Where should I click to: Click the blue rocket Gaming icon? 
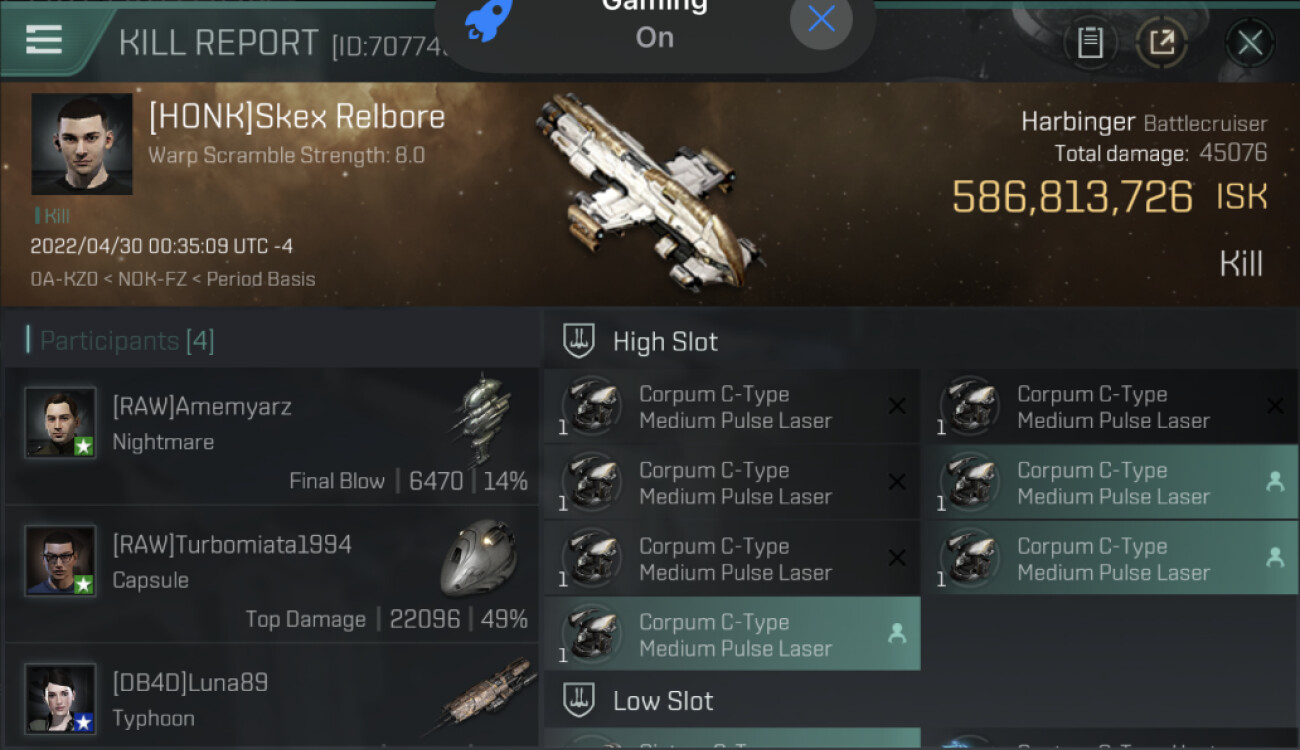[x=490, y=20]
